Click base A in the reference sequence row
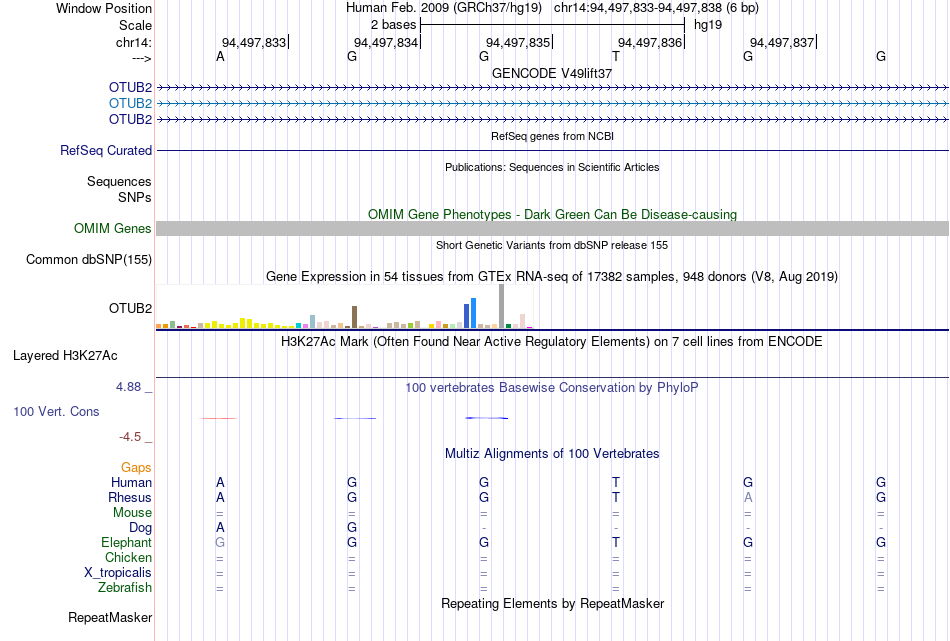This screenshot has width=950, height=641. [220, 56]
